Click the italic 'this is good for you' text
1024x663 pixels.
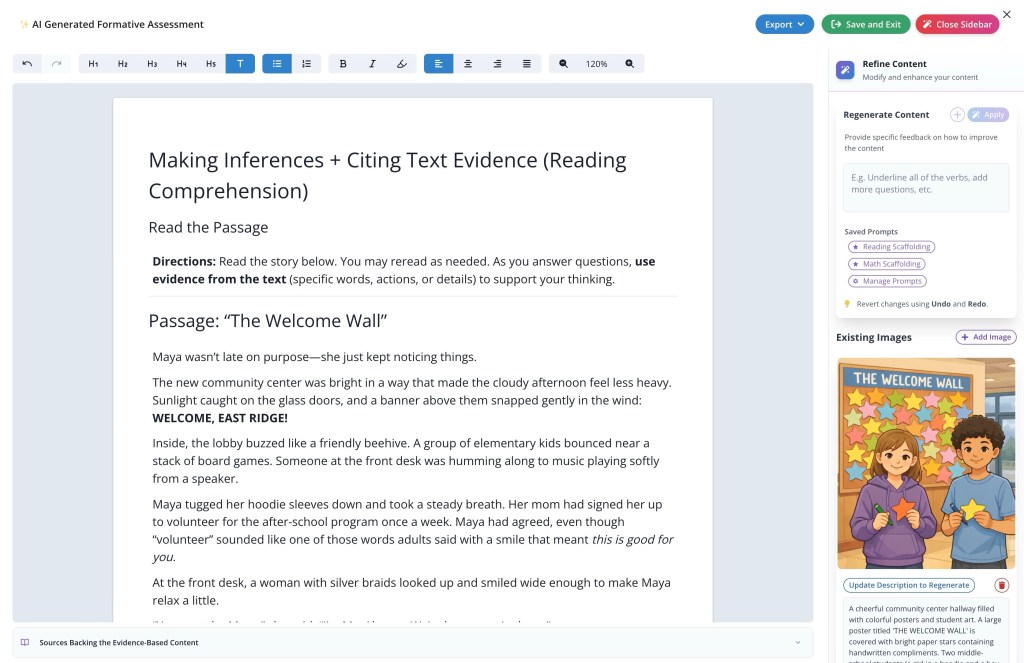413,548
